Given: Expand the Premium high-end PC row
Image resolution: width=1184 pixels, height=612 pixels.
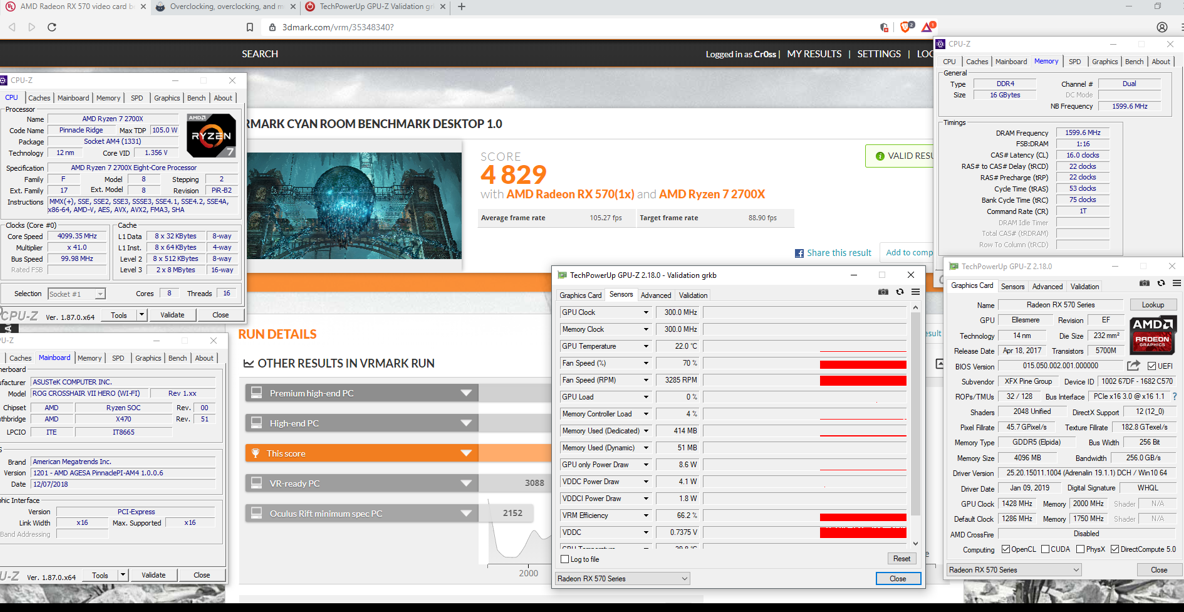Looking at the screenshot, I should (362, 393).
